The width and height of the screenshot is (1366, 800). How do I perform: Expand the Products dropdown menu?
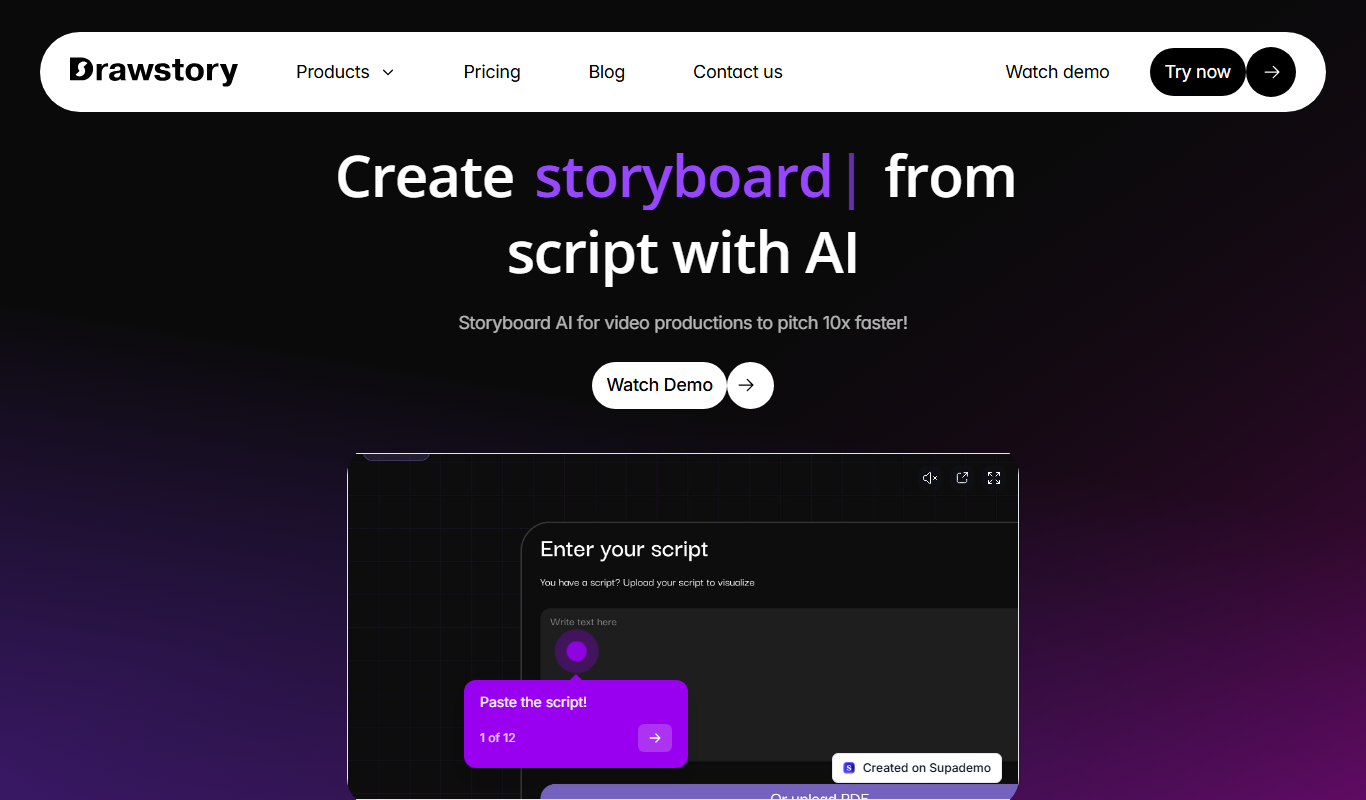(345, 72)
